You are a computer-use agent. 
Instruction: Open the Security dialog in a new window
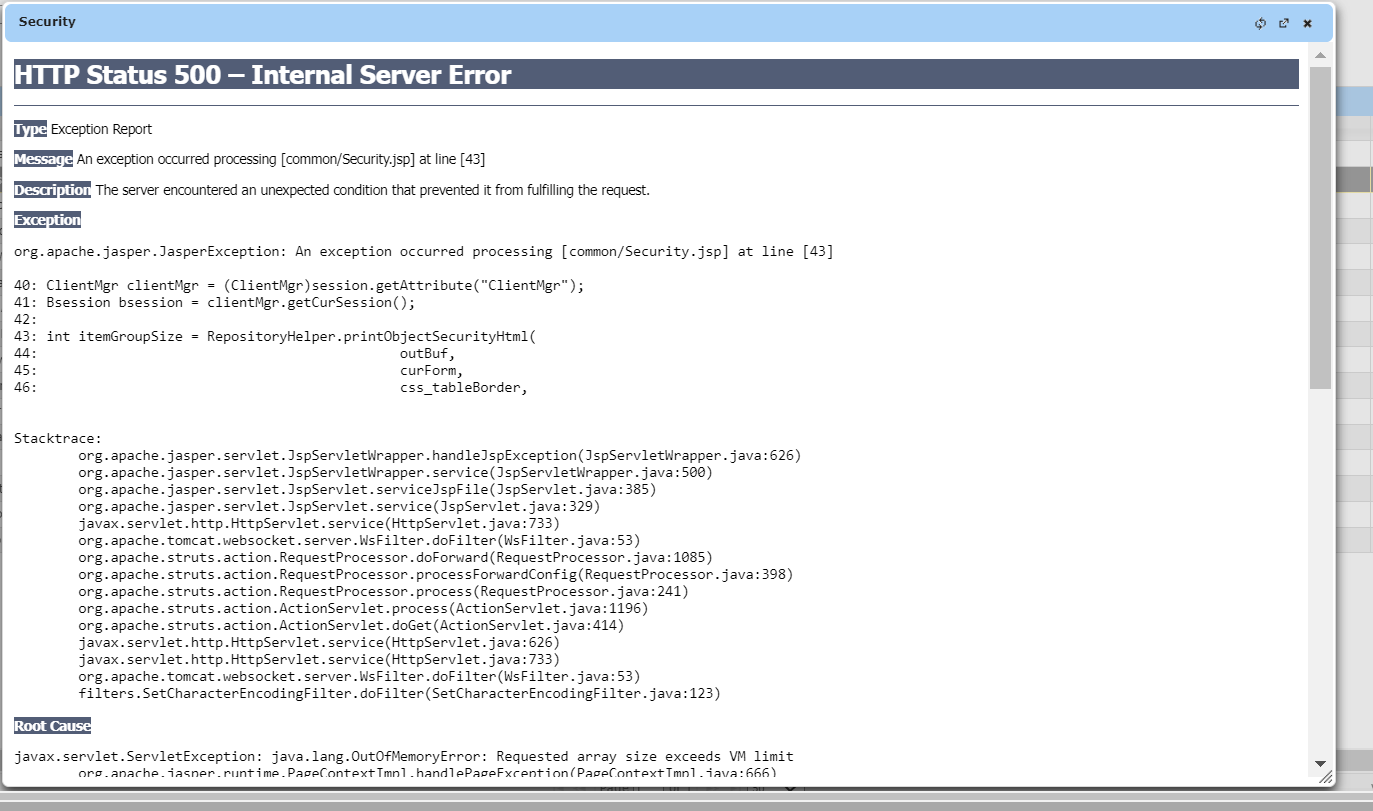1284,23
